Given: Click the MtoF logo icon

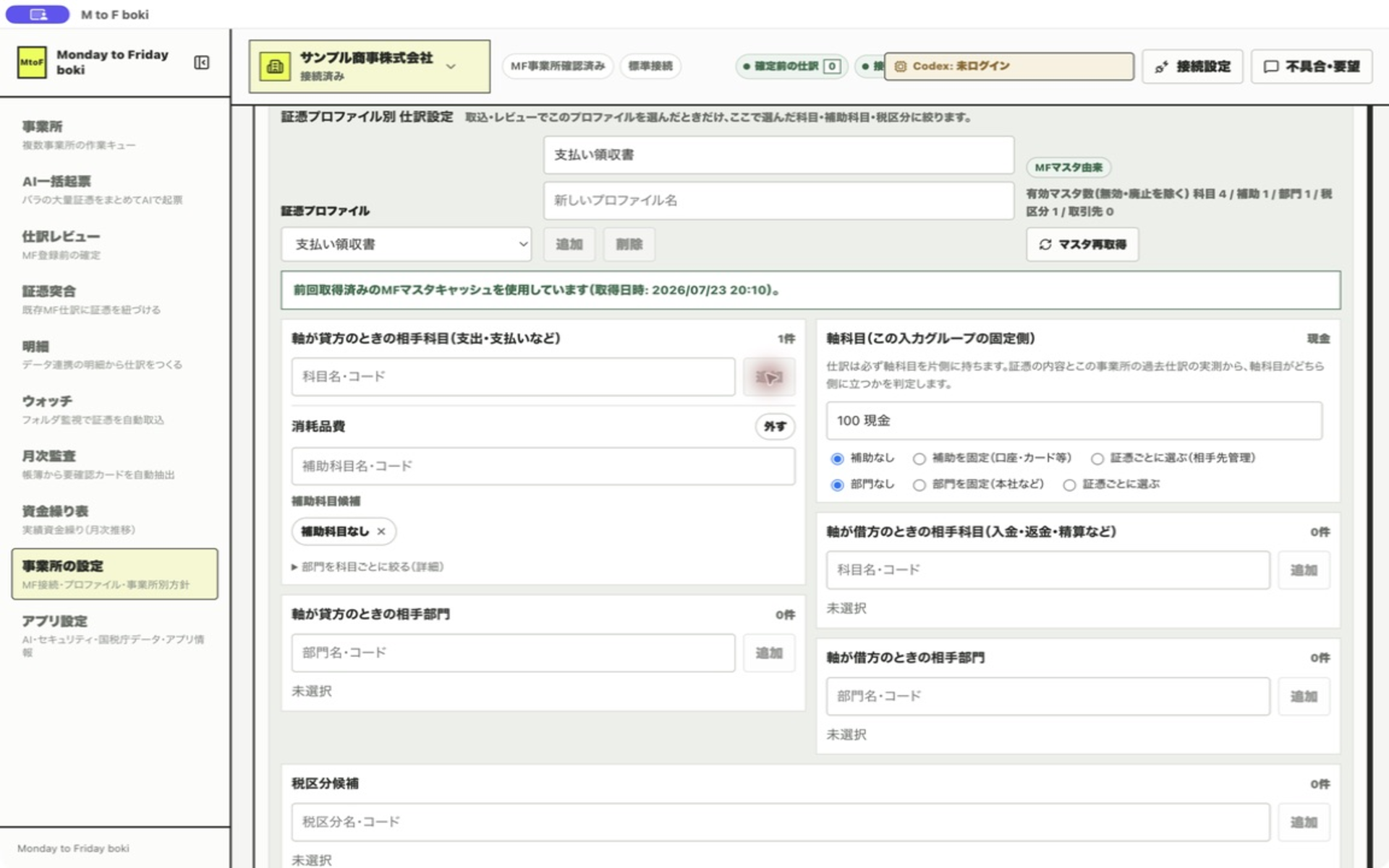Looking at the screenshot, I should click(32, 62).
